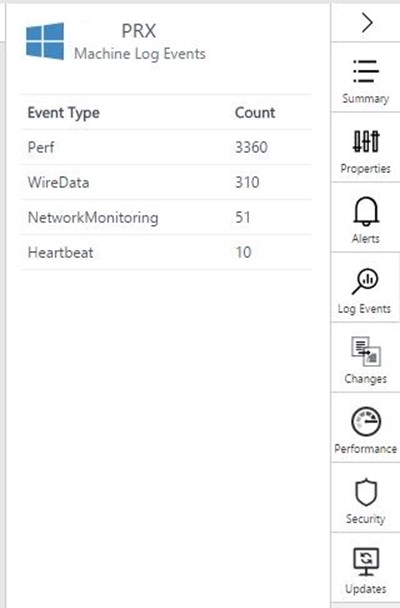
Task: Open the Updates monitor icon
Action: coord(366,562)
